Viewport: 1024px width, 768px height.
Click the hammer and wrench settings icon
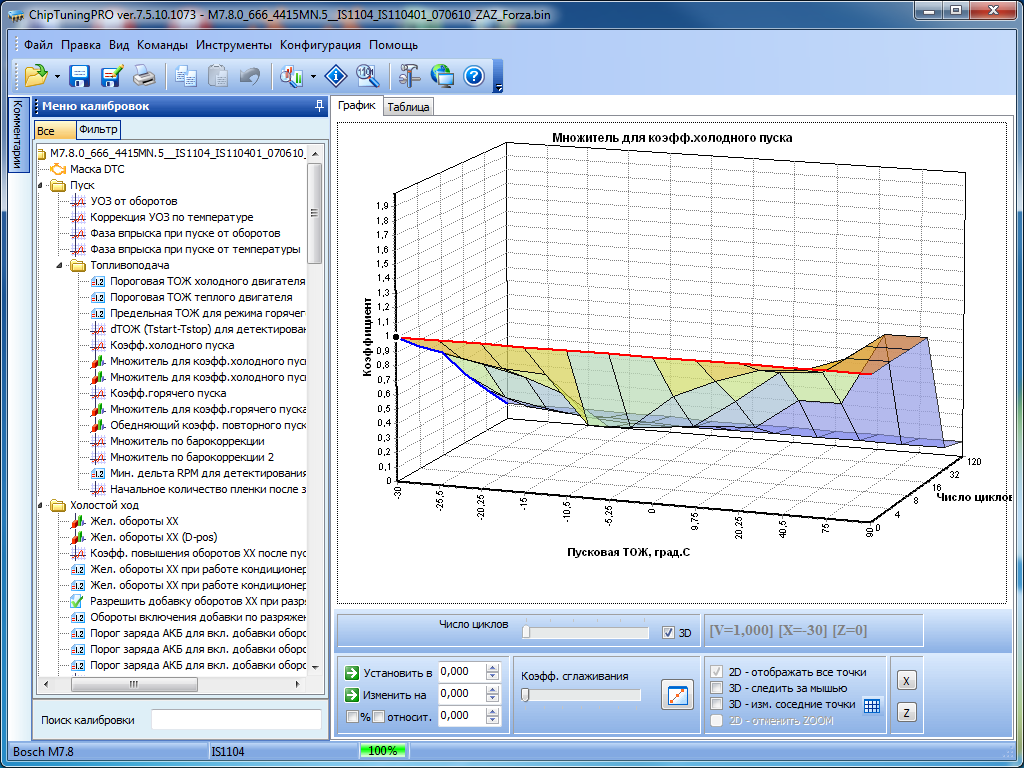(410, 76)
